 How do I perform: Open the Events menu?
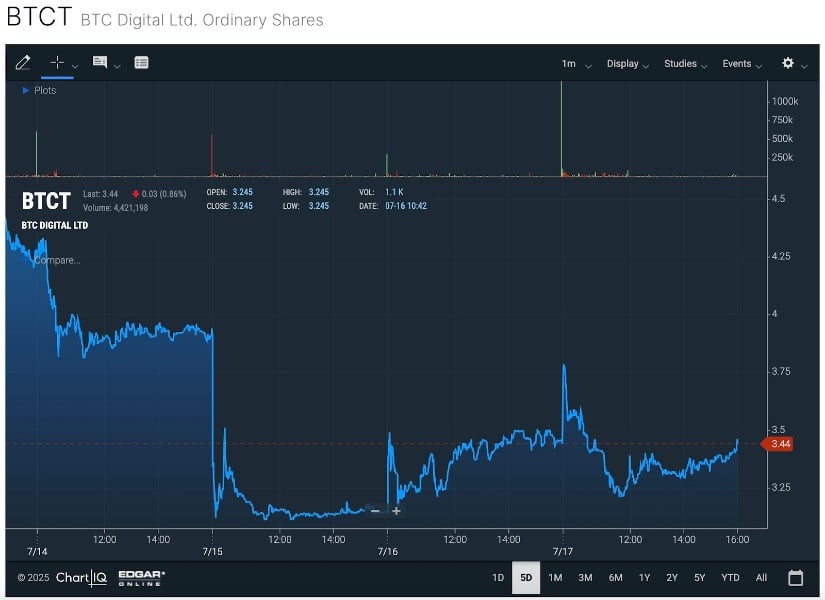[742, 64]
